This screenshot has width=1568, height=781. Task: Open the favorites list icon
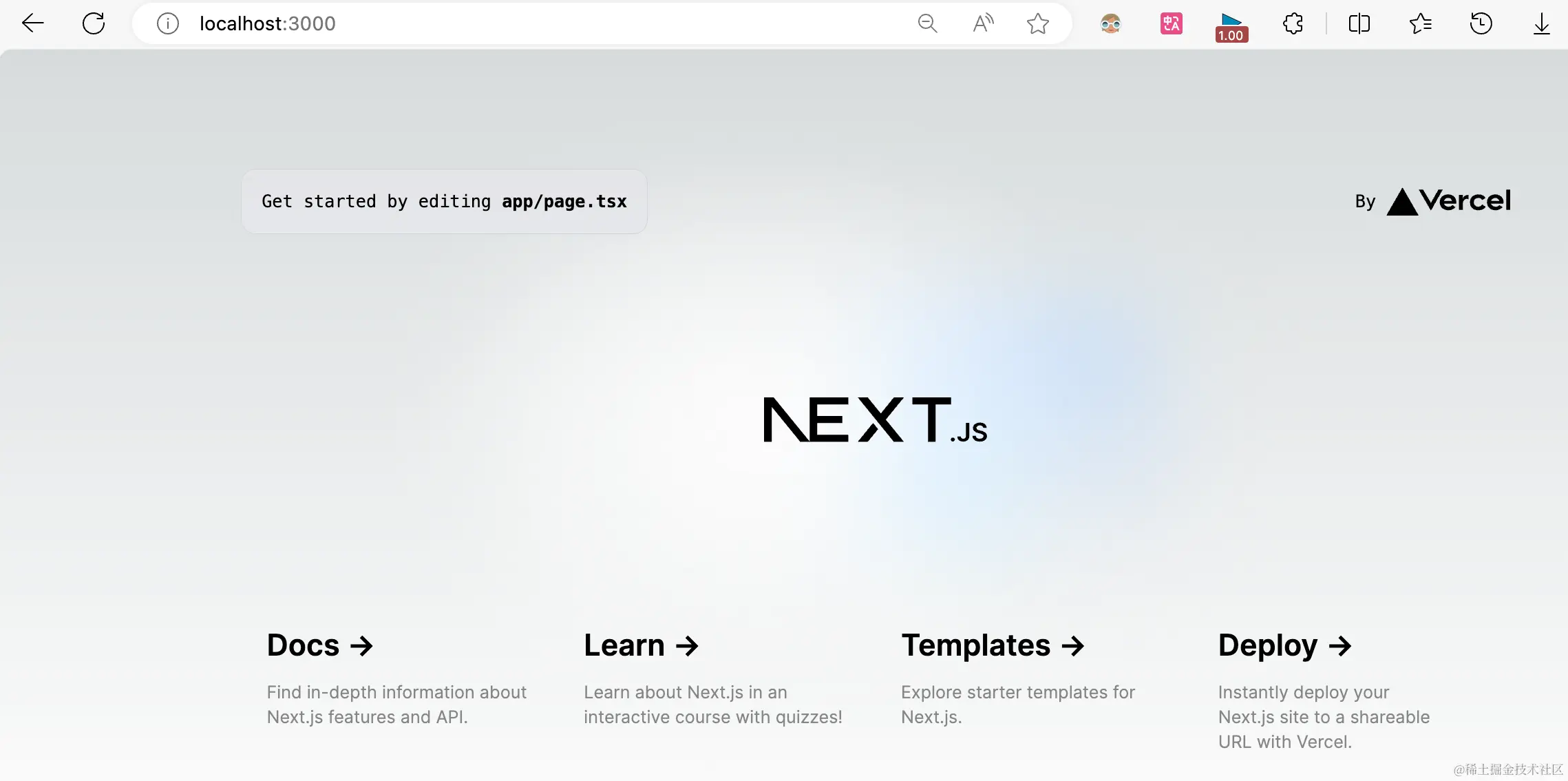coord(1420,23)
